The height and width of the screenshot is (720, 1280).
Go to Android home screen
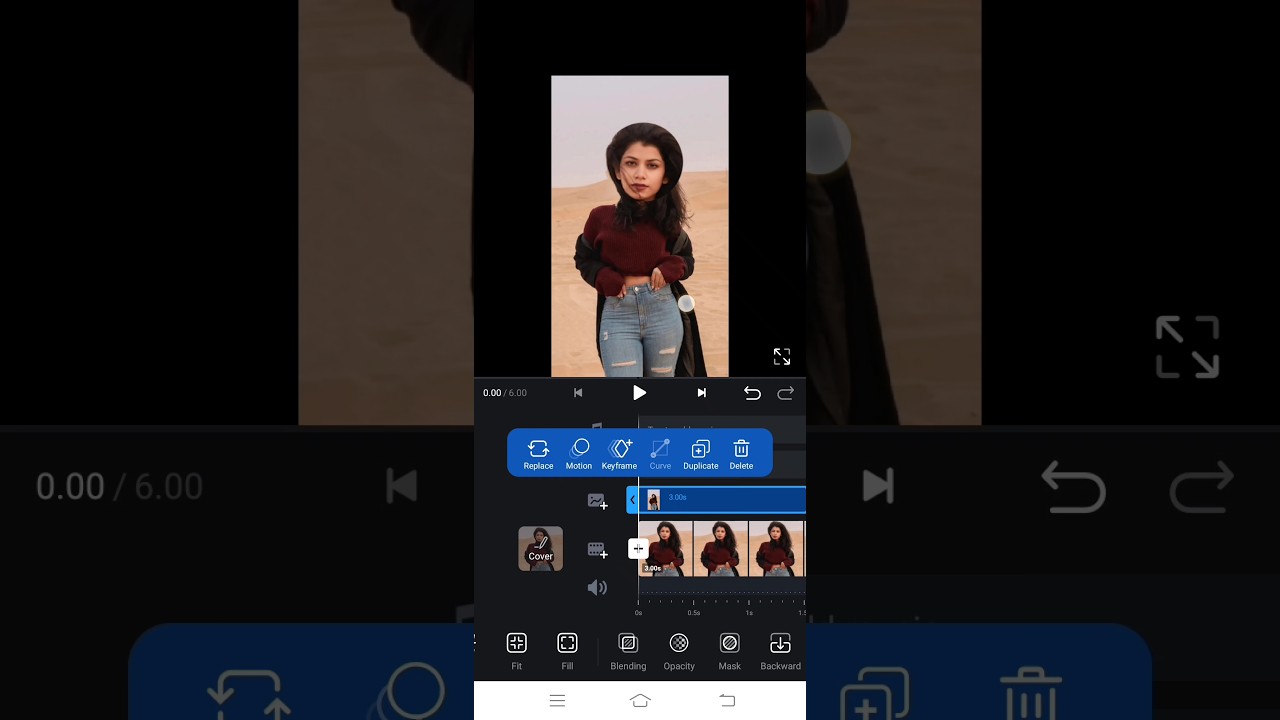(640, 701)
